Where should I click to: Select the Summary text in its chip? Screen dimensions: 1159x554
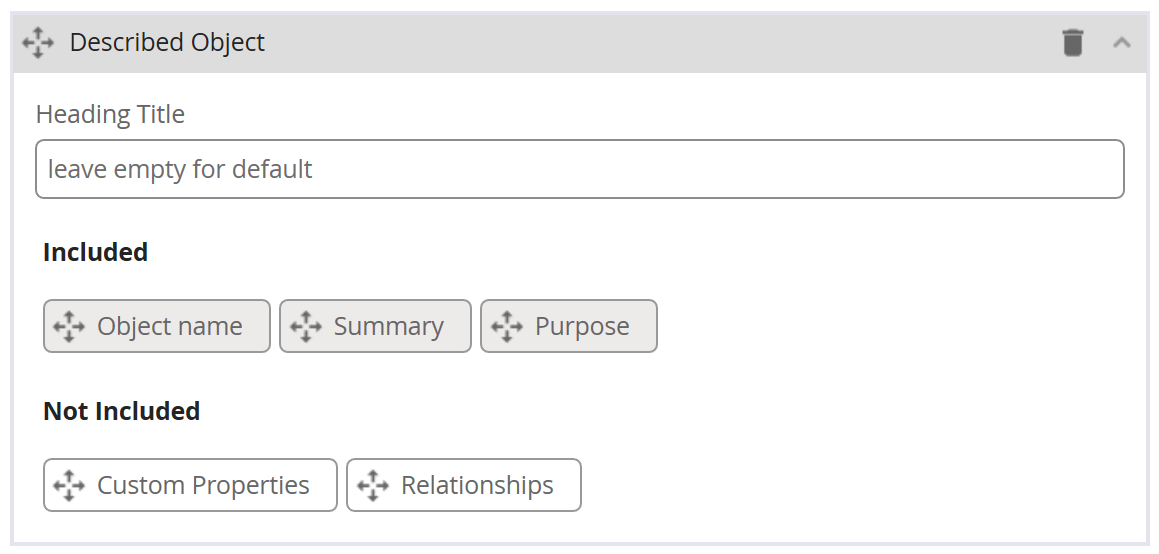coord(388,326)
